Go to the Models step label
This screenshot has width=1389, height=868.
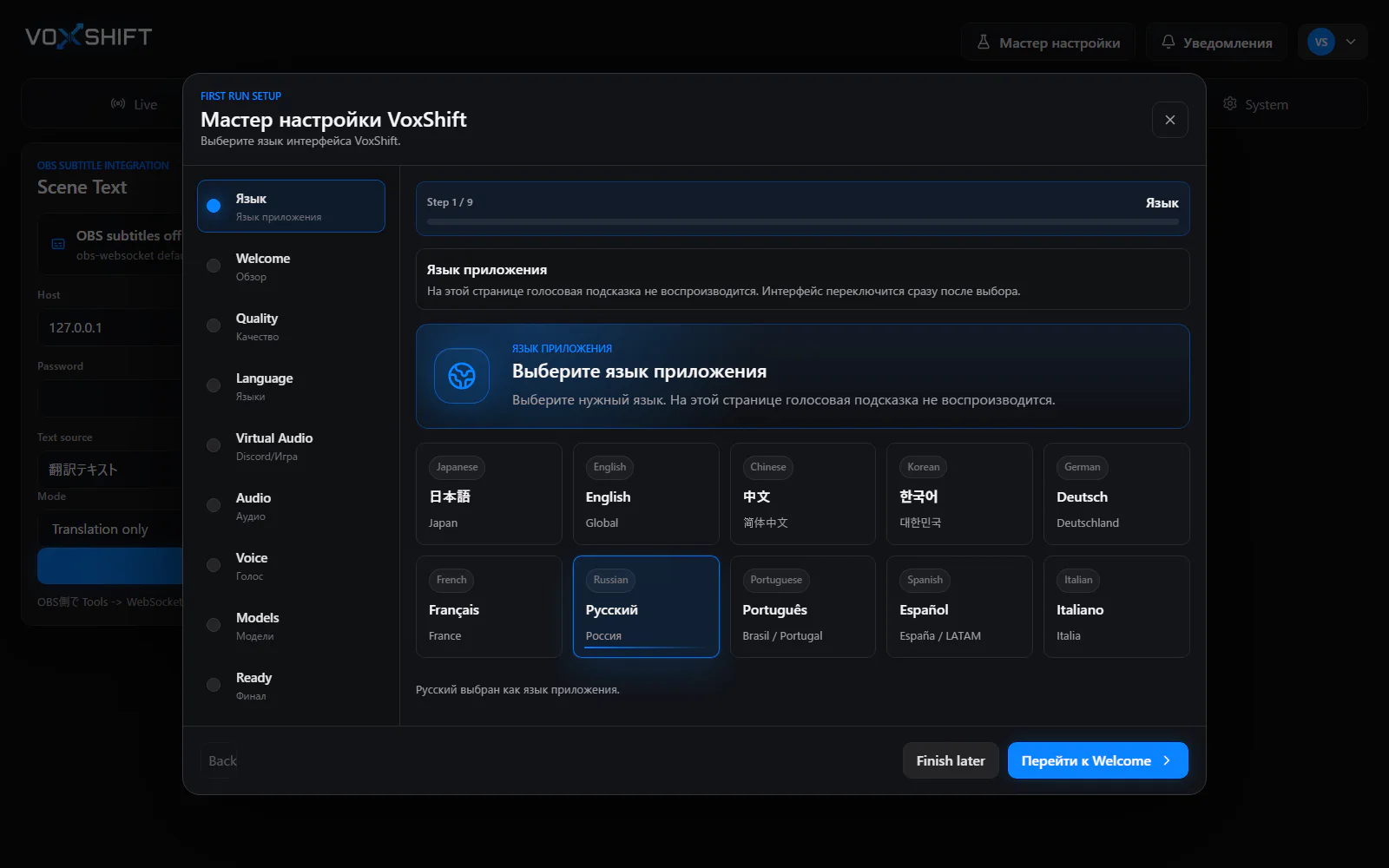[258, 618]
